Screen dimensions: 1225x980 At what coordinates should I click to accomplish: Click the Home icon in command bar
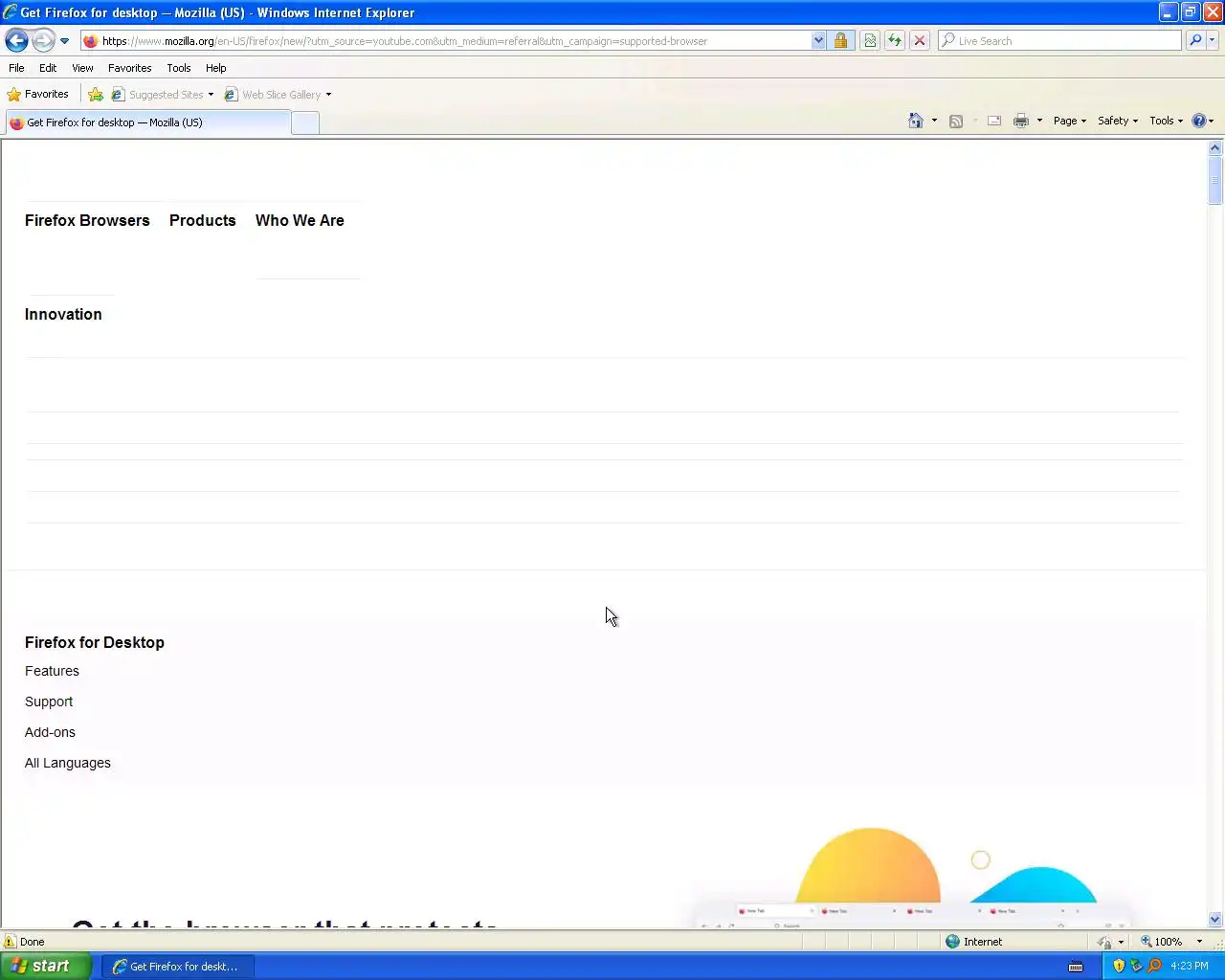(x=916, y=121)
